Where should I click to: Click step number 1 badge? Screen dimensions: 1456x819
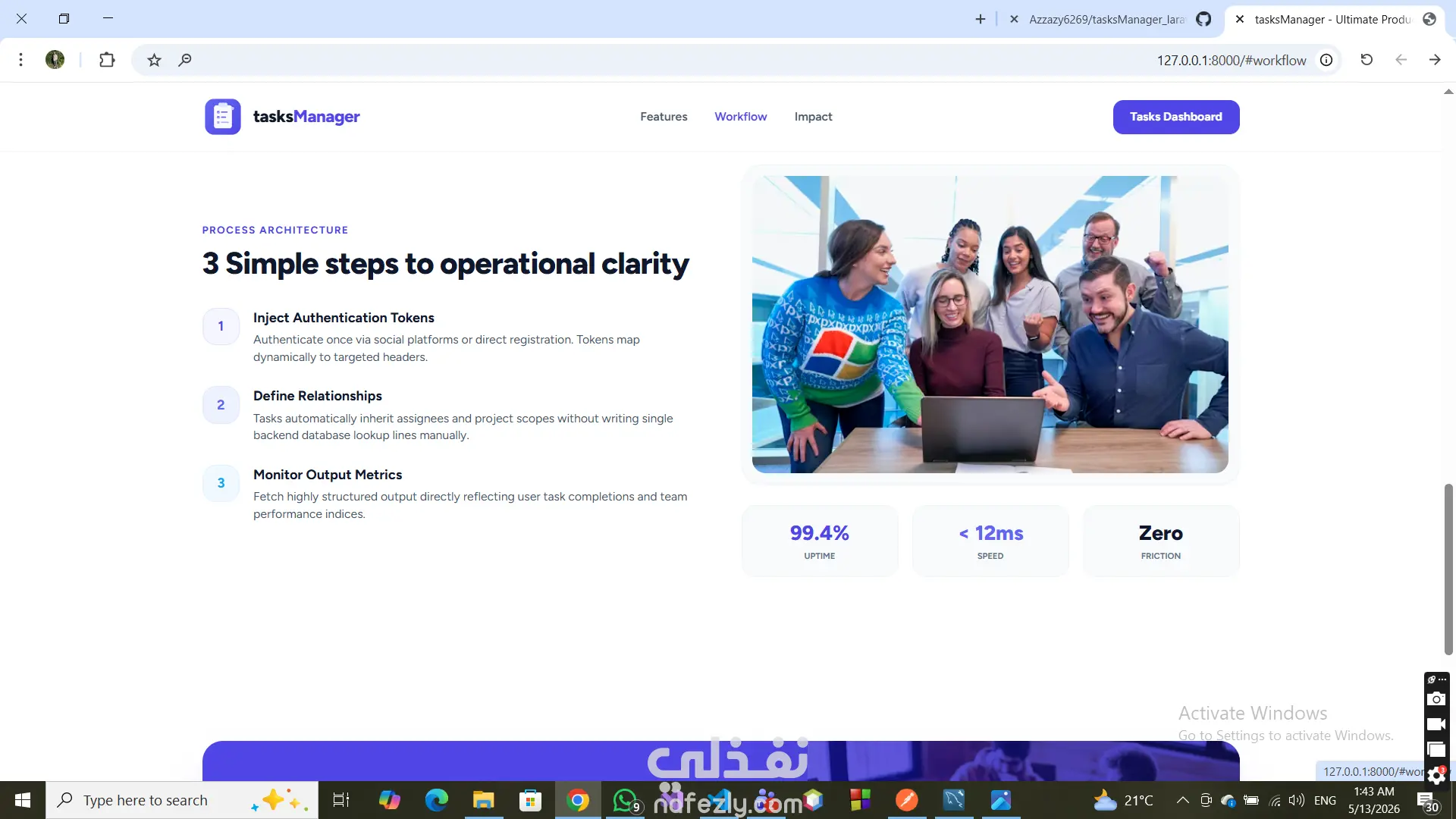pos(221,326)
